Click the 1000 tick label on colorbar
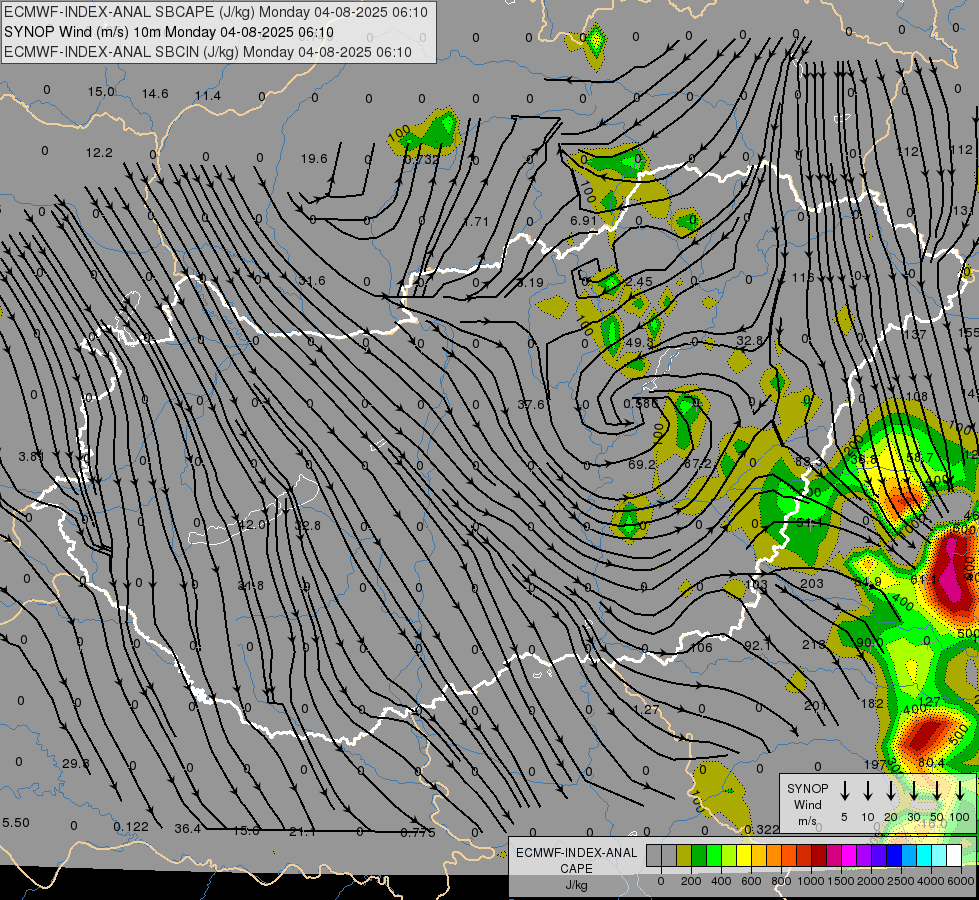This screenshot has height=900, width=979. coord(811,881)
